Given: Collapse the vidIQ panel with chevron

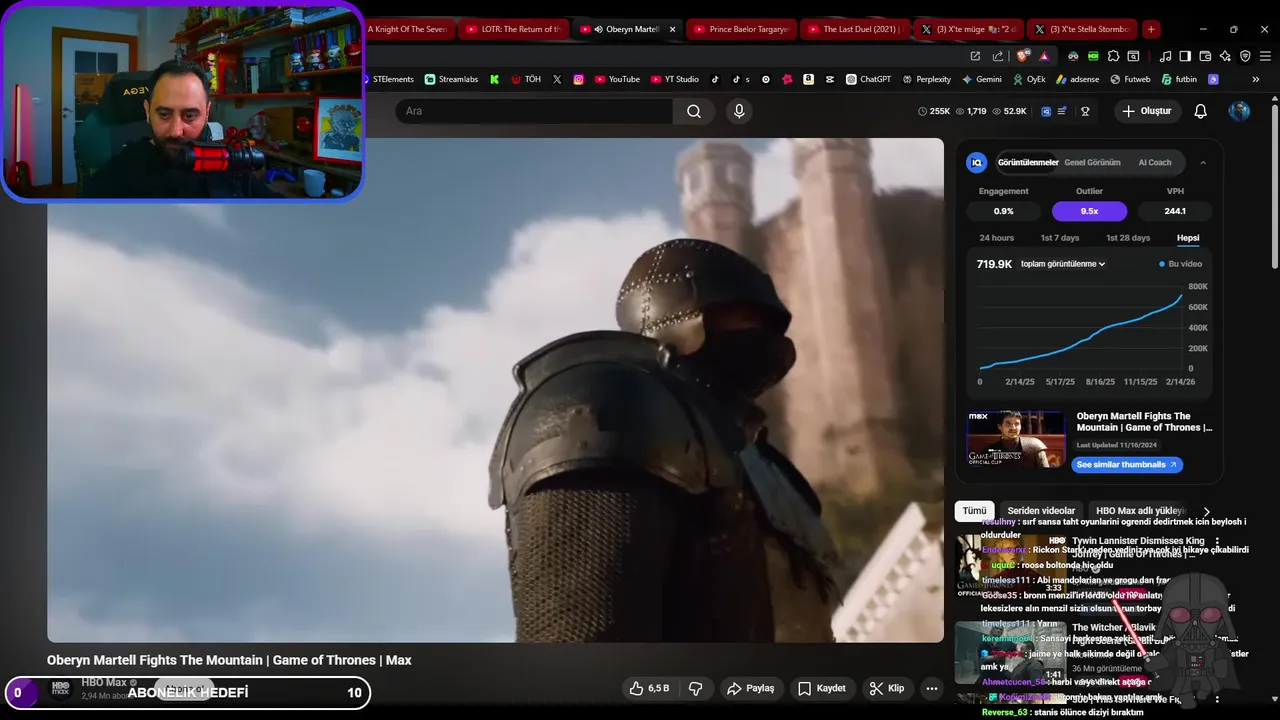Looking at the screenshot, I should [1203, 162].
